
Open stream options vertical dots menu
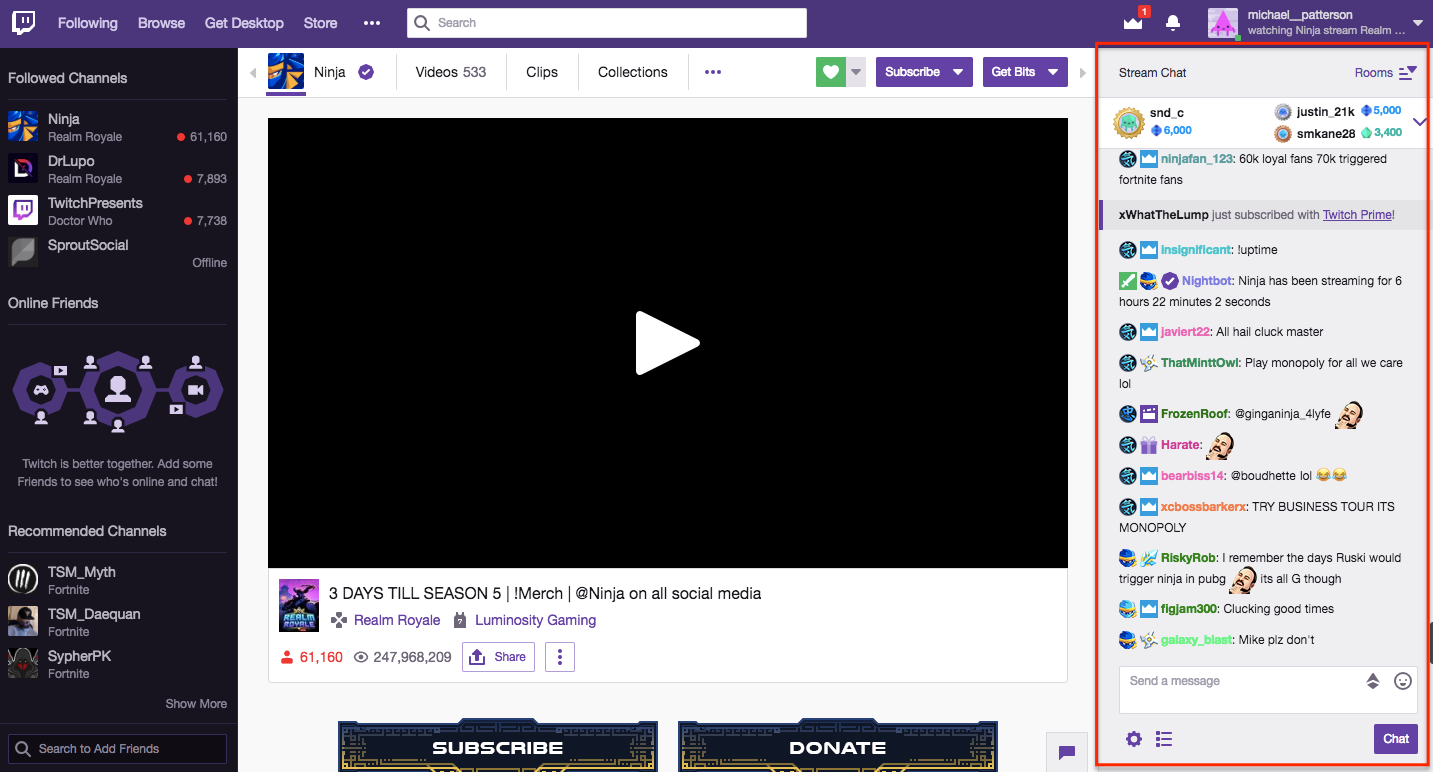point(560,657)
